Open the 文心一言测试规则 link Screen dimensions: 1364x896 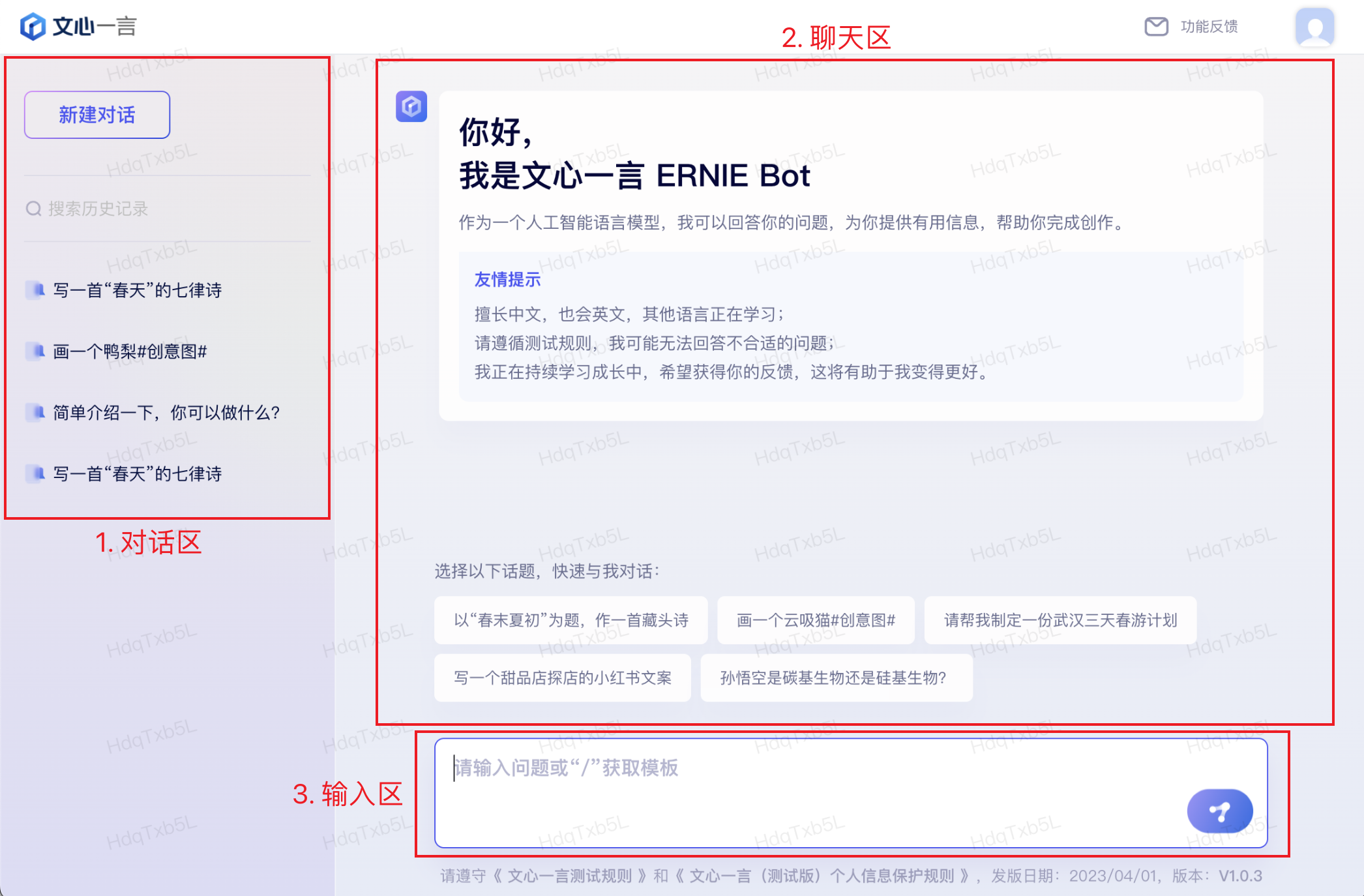[x=569, y=876]
